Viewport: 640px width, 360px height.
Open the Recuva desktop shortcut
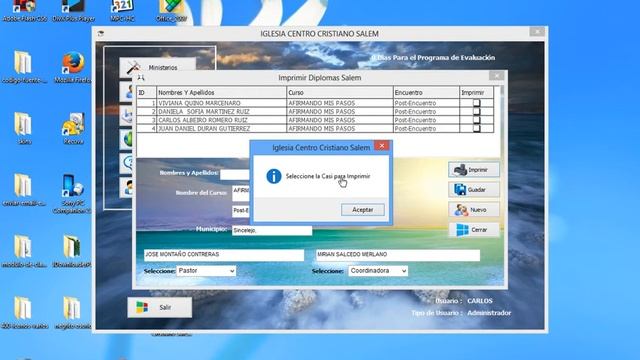point(73,129)
